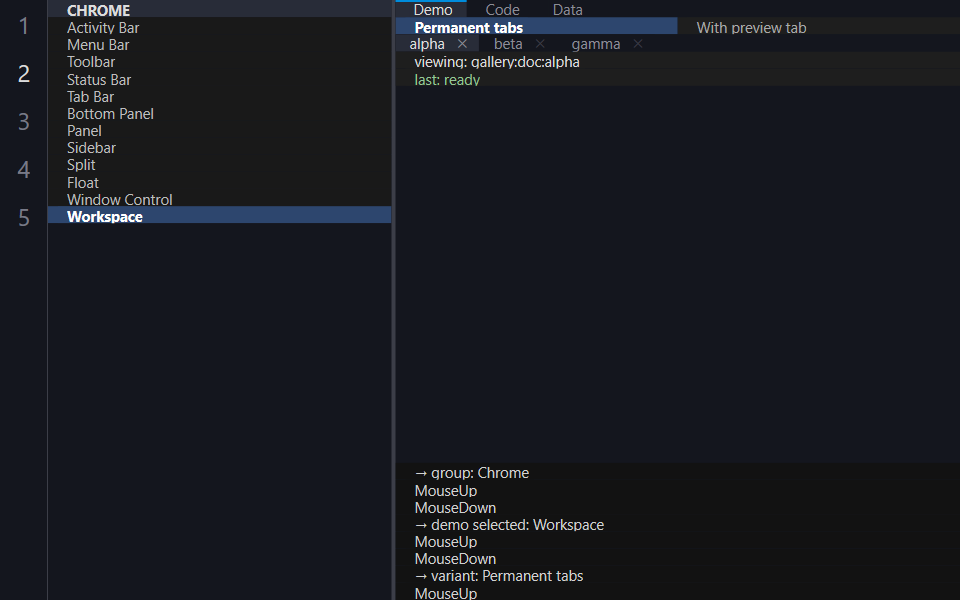Select the Permanent tabs variant

tap(536, 27)
